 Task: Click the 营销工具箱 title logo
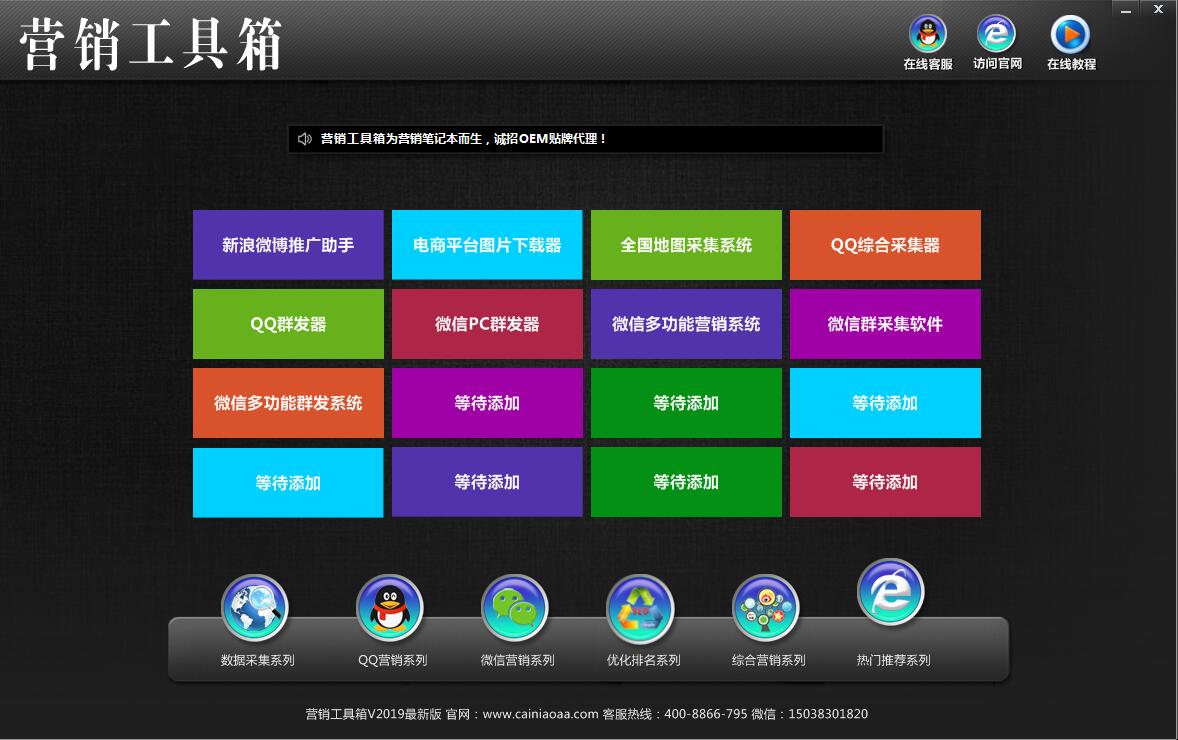[x=151, y=44]
